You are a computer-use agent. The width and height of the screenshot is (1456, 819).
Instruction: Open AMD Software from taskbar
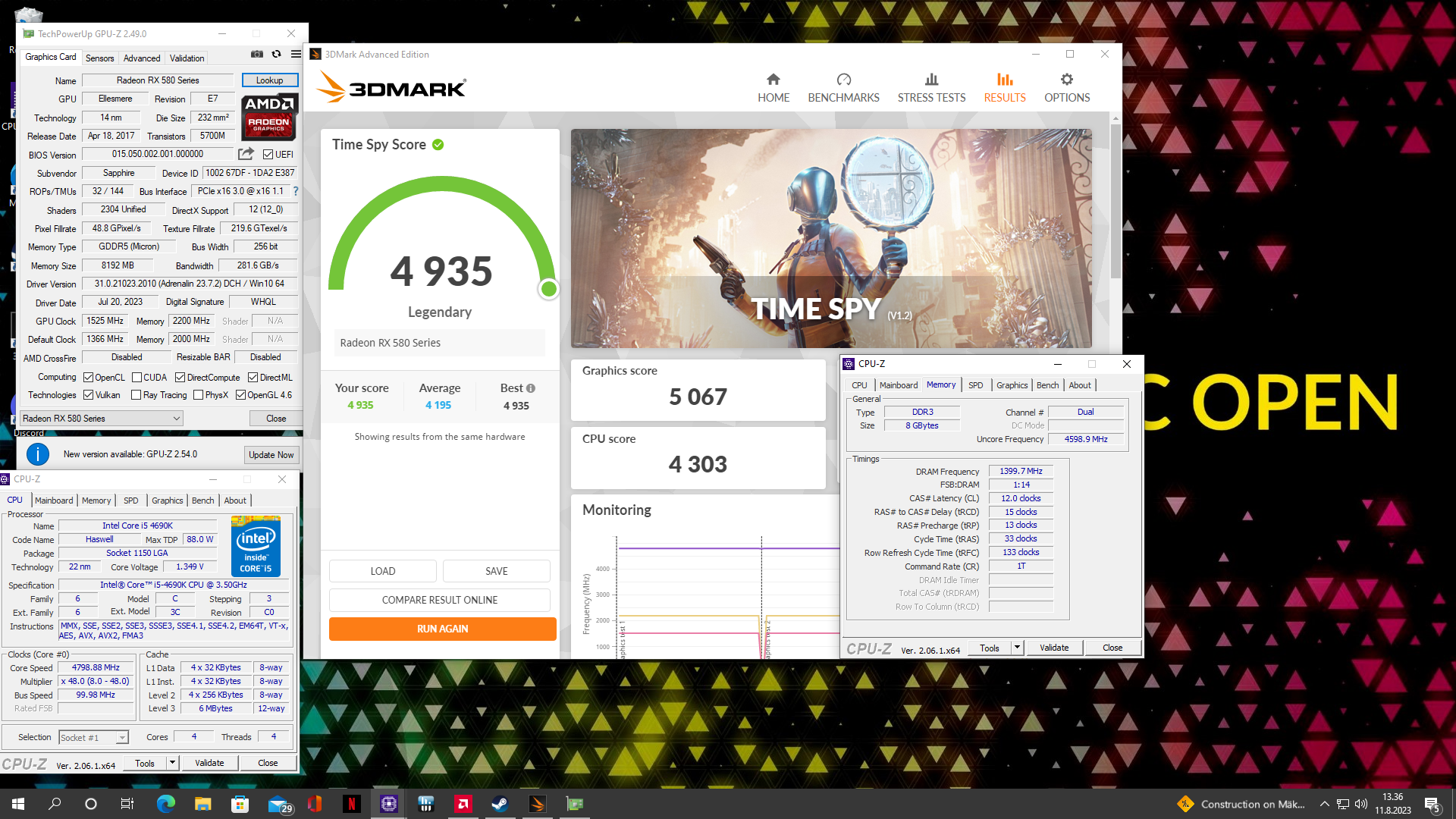click(x=463, y=804)
